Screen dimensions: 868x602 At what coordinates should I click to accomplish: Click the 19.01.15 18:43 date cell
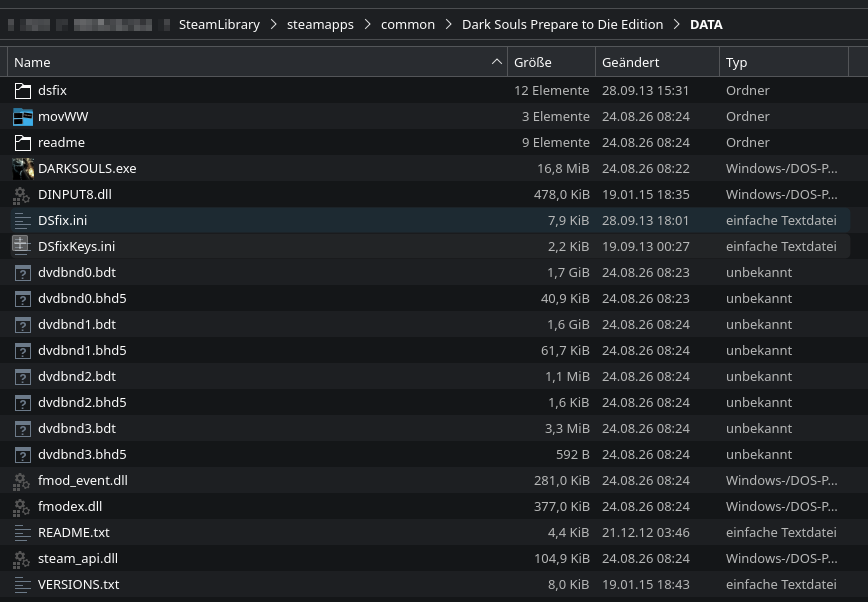pyautogui.click(x=645, y=585)
